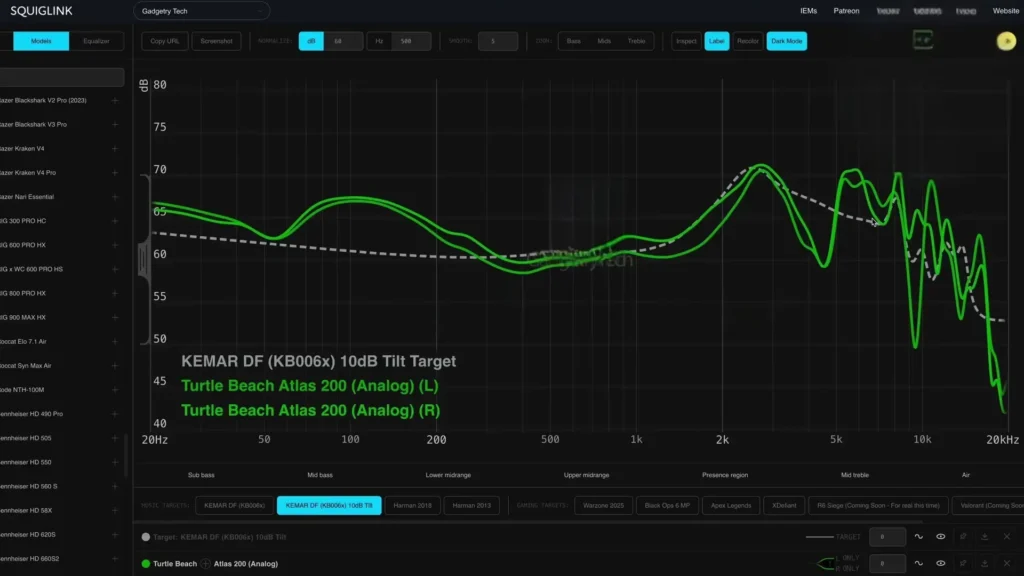This screenshot has height=576, width=1024.
Task: Toggle visibility eye of Target row
Action: coord(940,537)
